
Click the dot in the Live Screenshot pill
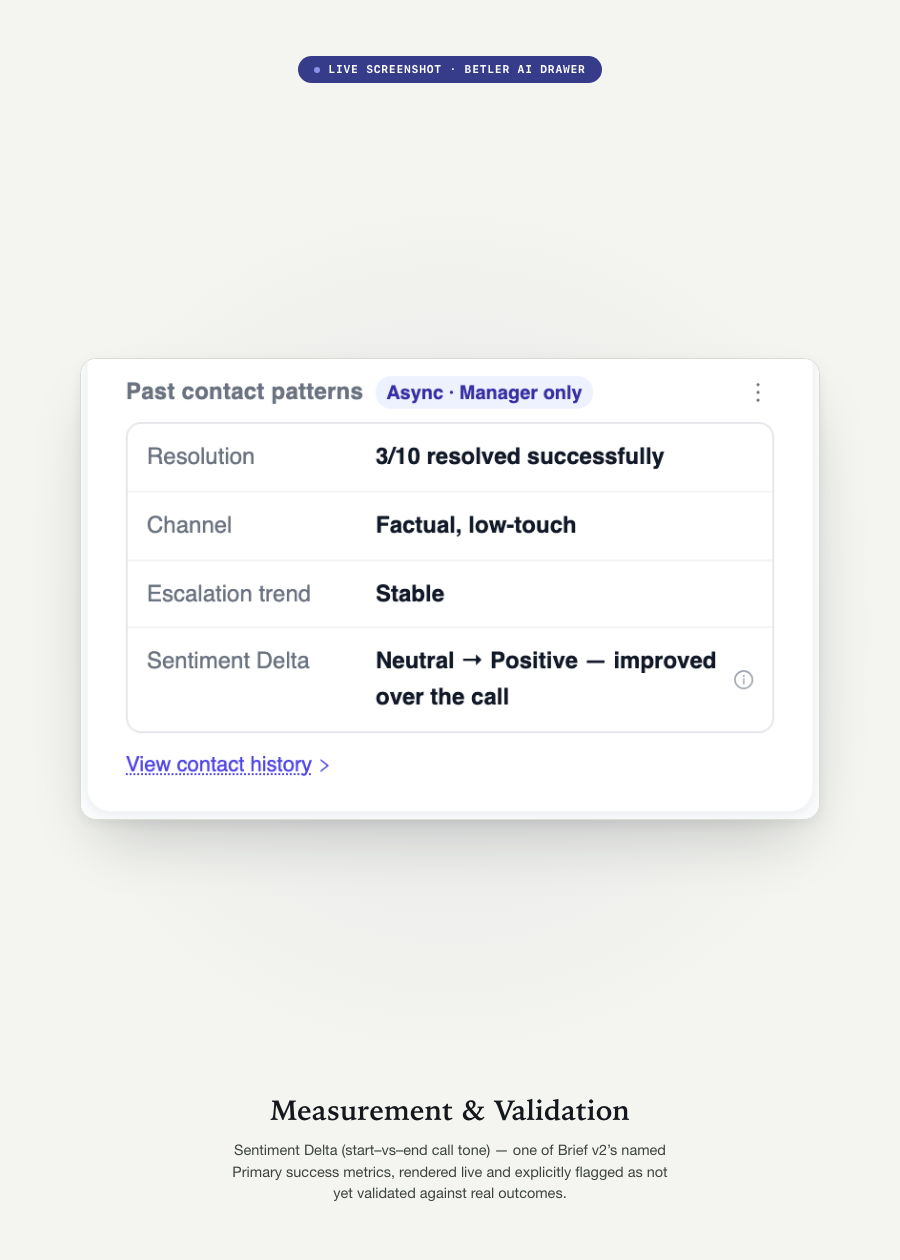click(317, 70)
